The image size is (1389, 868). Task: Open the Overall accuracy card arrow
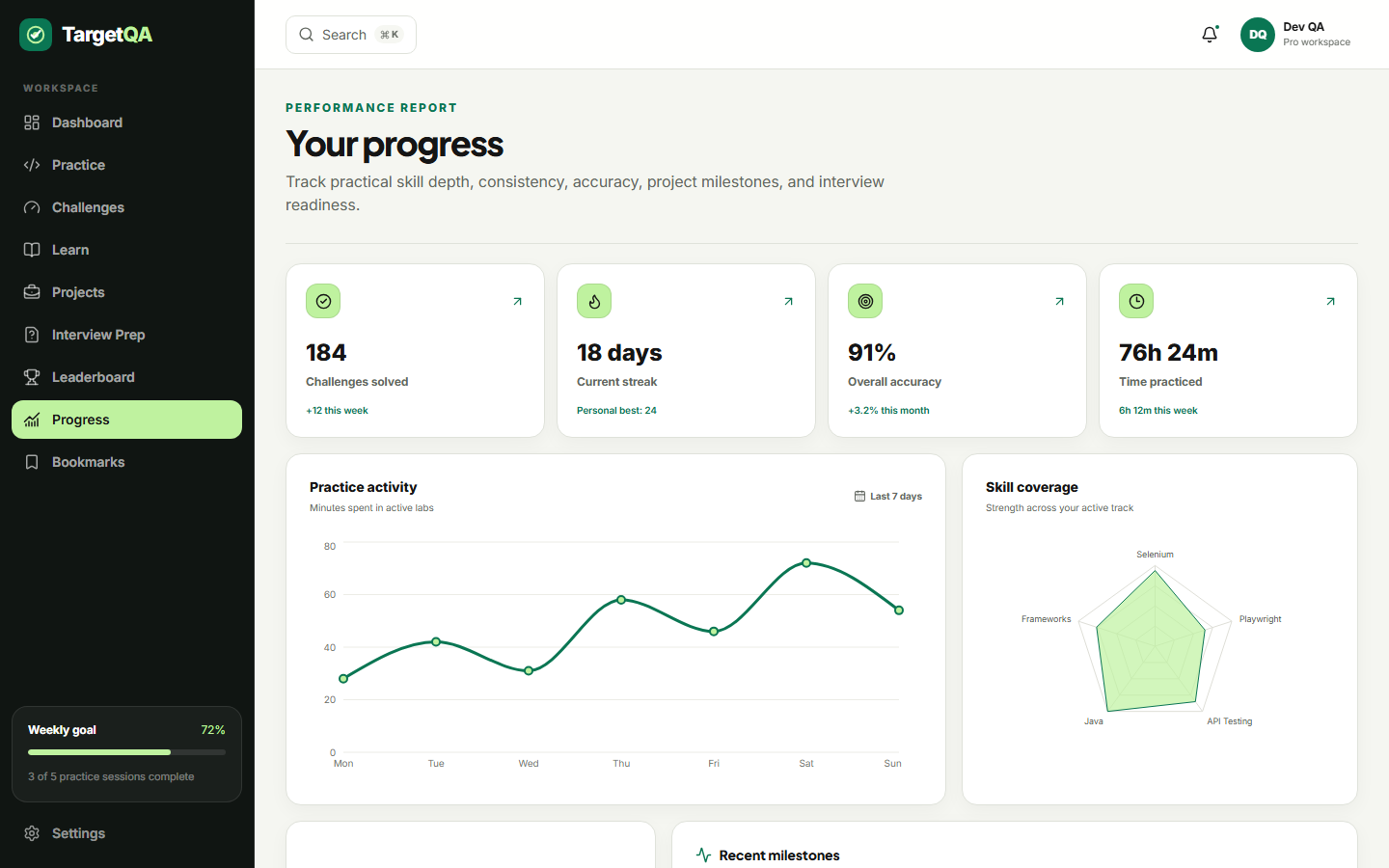1059,302
